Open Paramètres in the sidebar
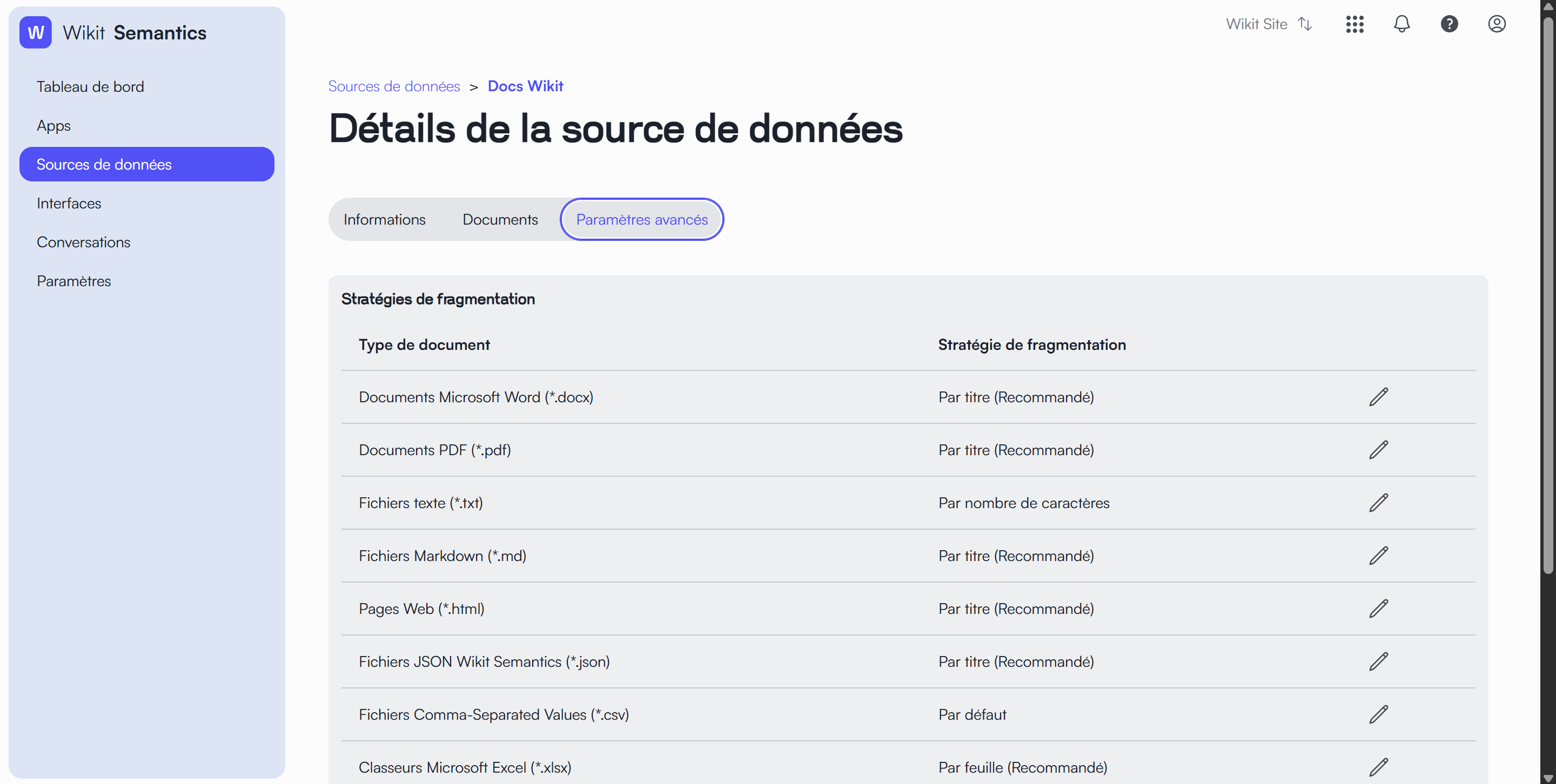 [147, 281]
